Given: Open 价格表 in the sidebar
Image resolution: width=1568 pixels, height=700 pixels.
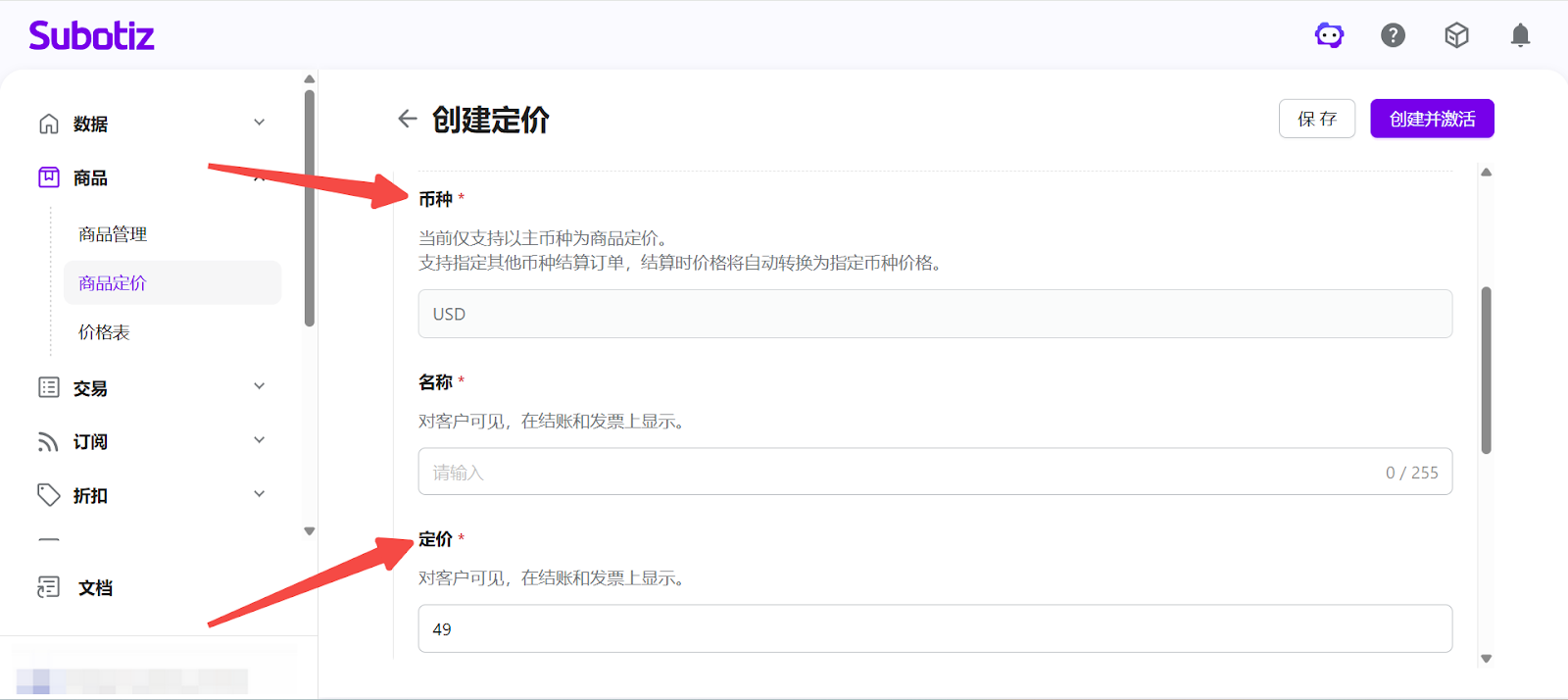Looking at the screenshot, I should pyautogui.click(x=104, y=332).
